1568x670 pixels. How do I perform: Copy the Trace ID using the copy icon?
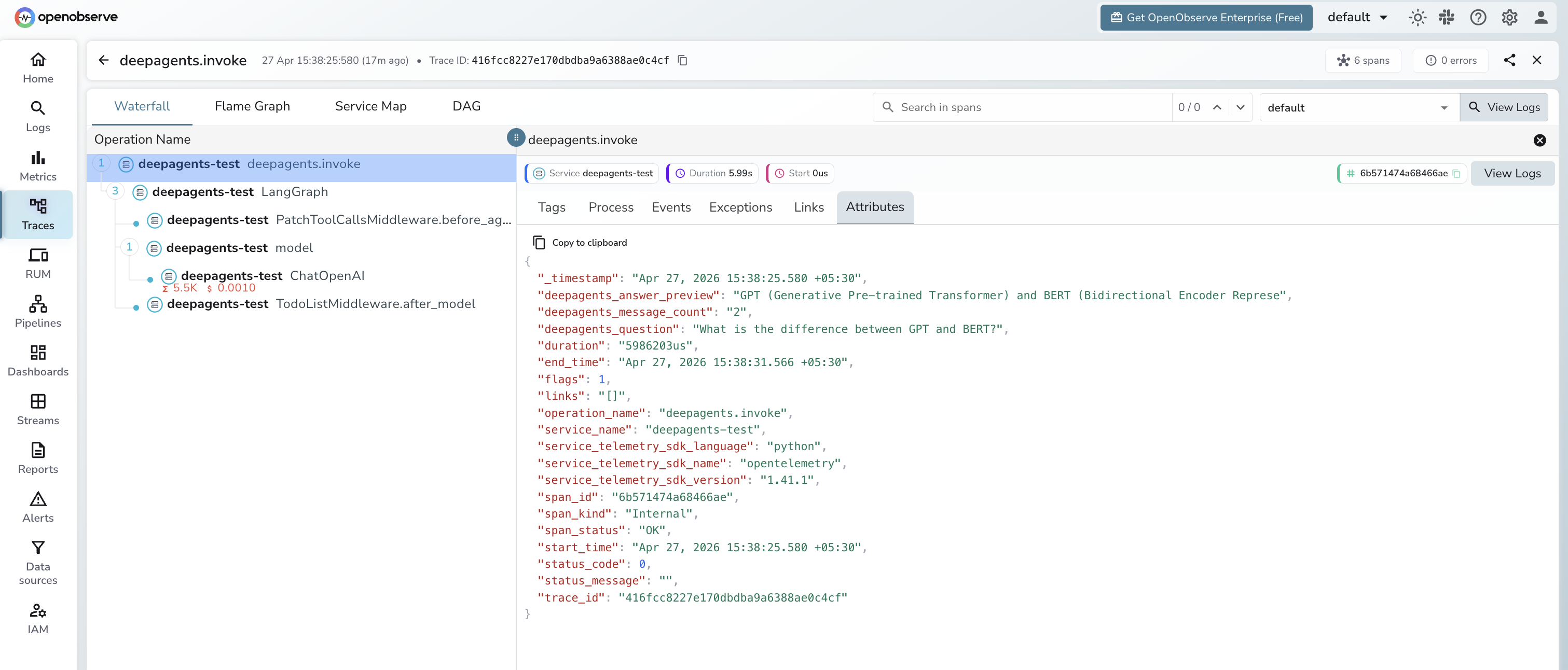(682, 60)
